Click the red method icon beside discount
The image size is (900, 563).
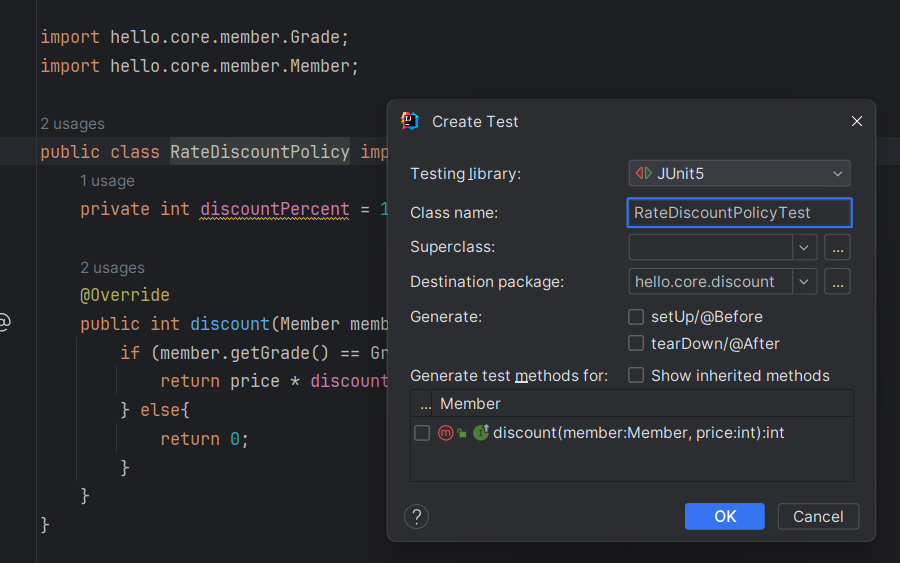[x=446, y=433]
